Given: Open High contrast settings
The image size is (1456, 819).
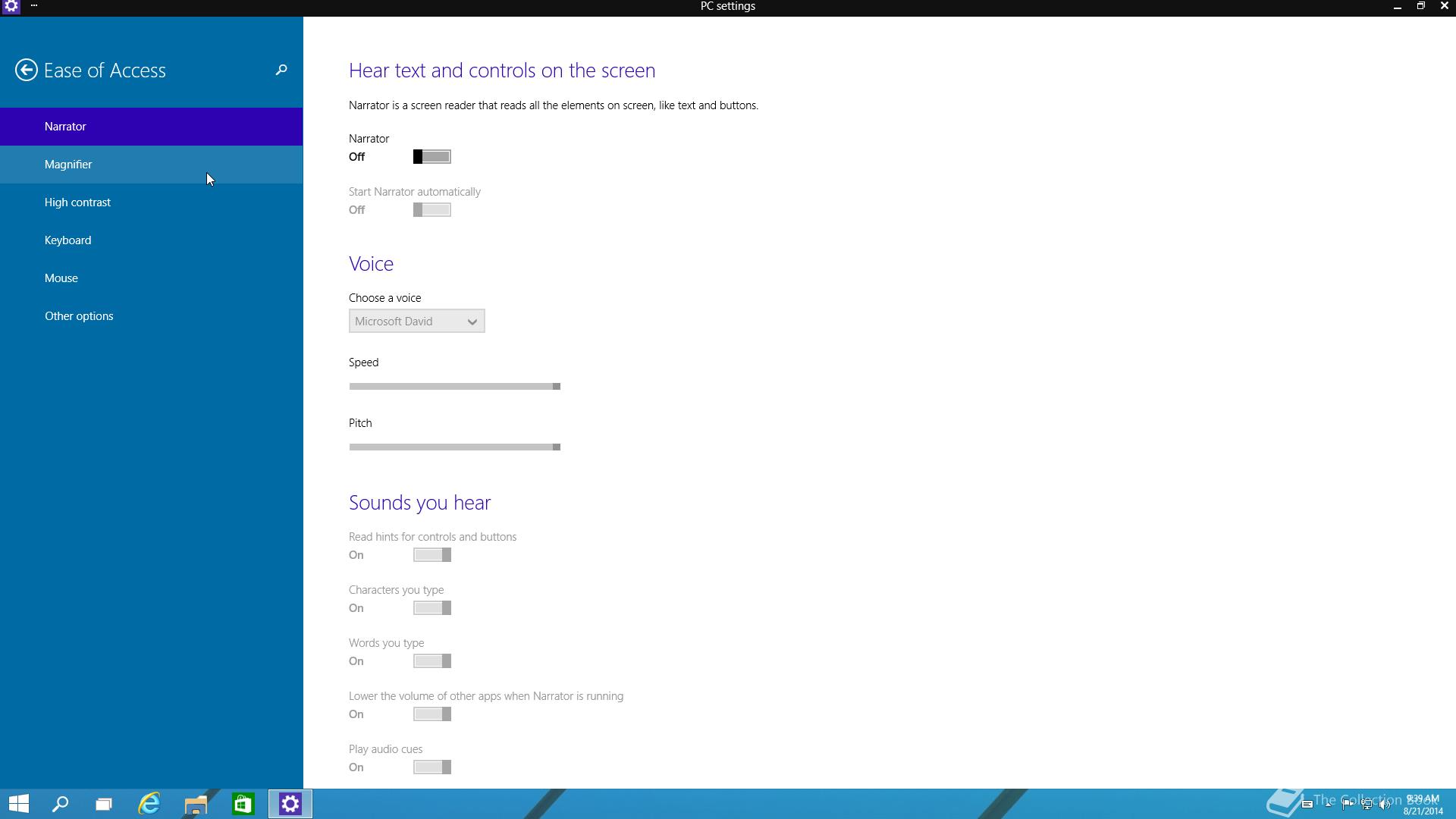Looking at the screenshot, I should 151,202.
